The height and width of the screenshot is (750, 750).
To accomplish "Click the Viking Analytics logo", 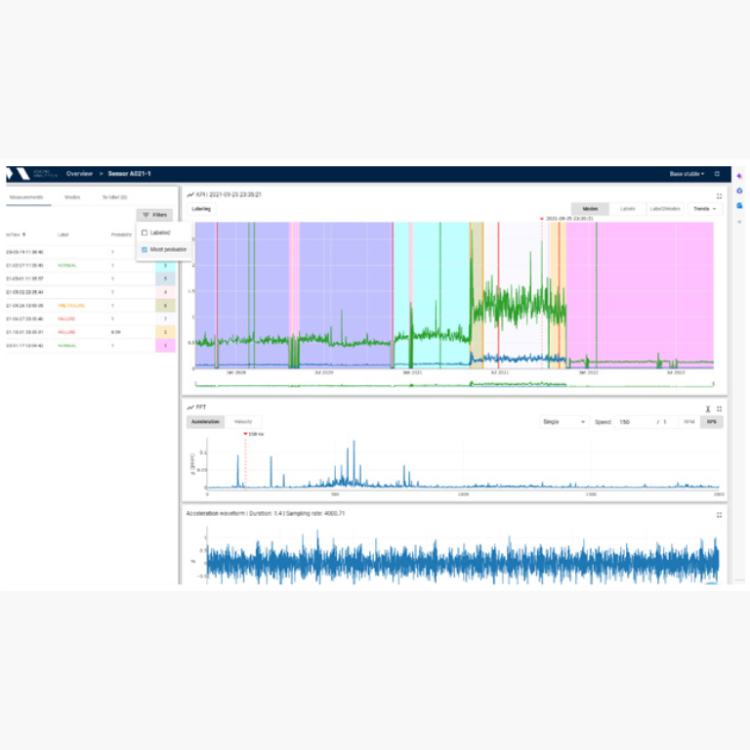I will coord(20,174).
